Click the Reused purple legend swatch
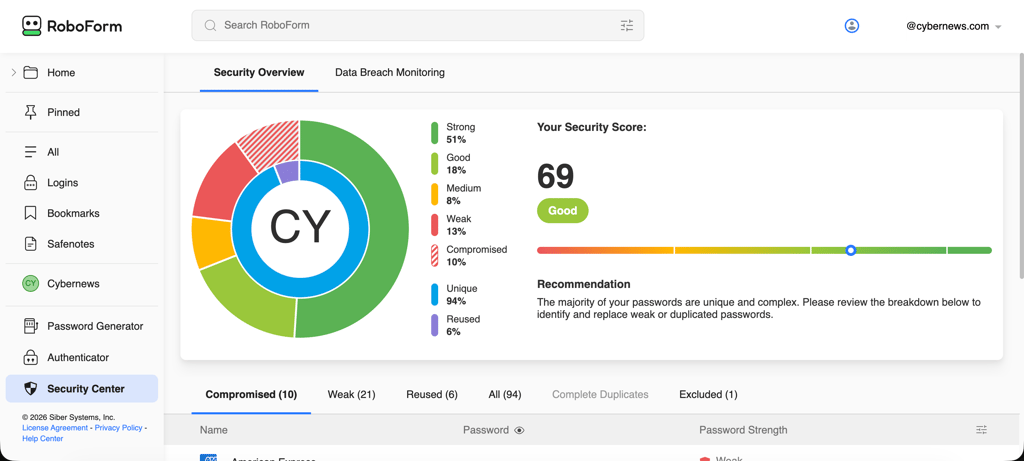 [x=434, y=325]
